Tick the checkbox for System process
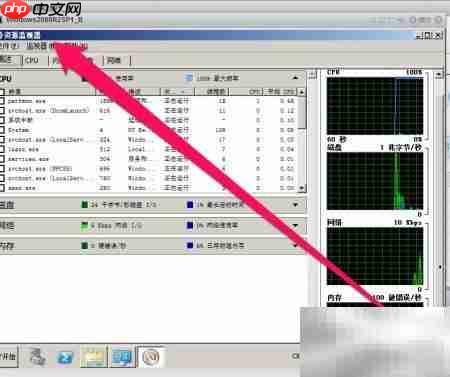This screenshot has width=450, height=377. point(2,130)
